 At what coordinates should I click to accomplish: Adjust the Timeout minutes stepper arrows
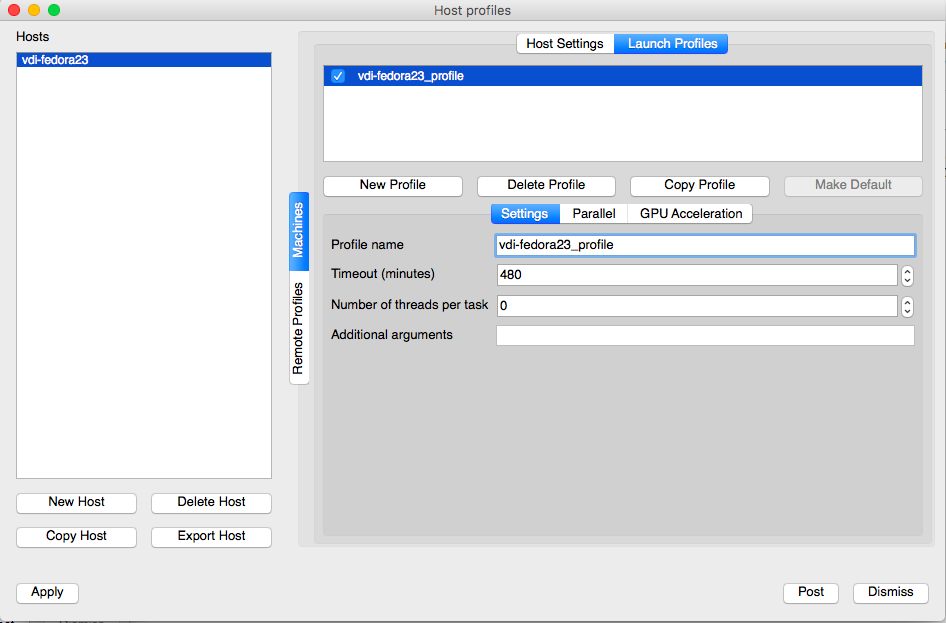(x=907, y=276)
